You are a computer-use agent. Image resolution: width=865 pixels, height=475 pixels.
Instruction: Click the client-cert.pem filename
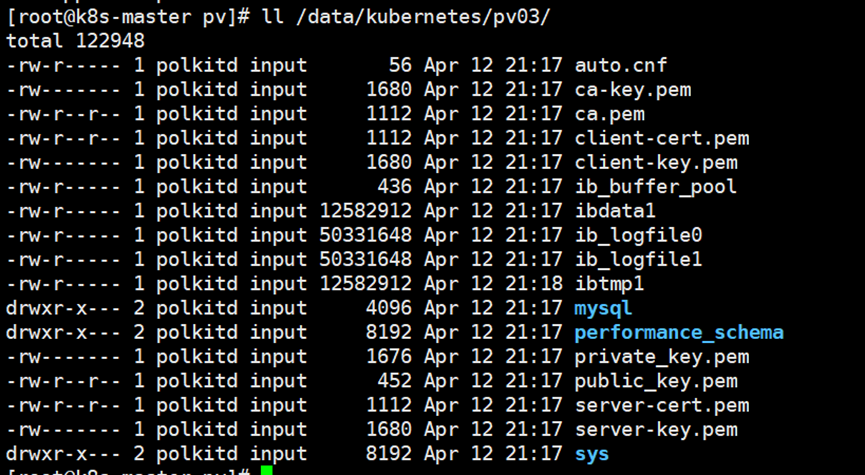click(661, 138)
